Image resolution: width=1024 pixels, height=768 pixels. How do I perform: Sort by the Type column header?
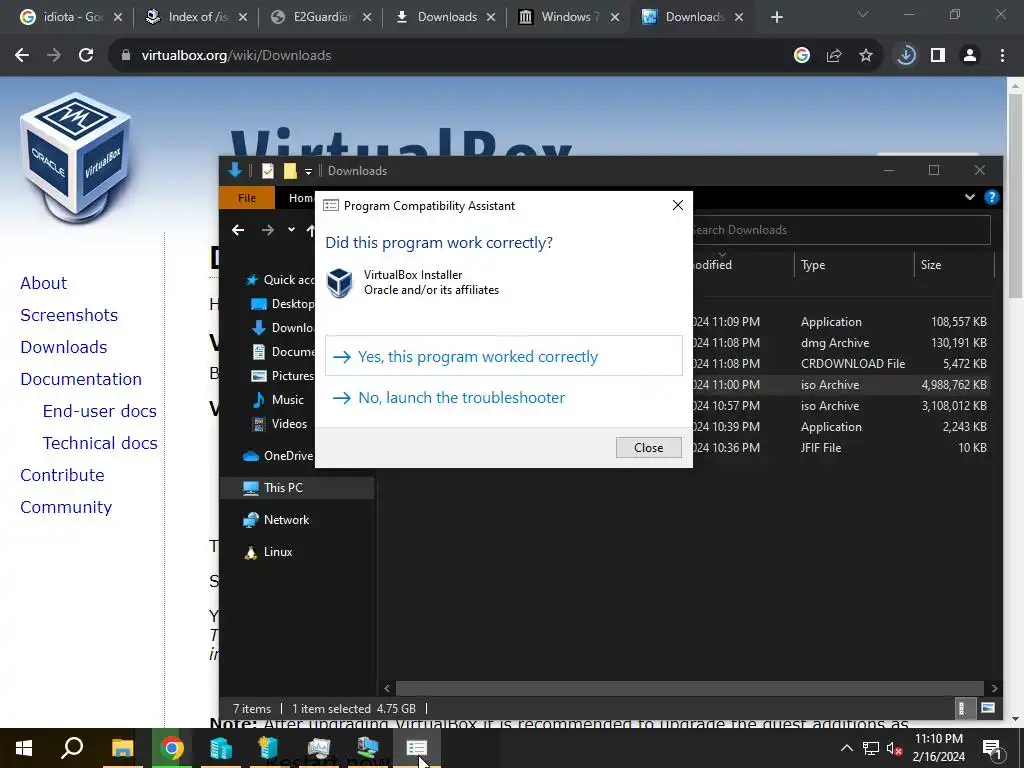pos(813,264)
